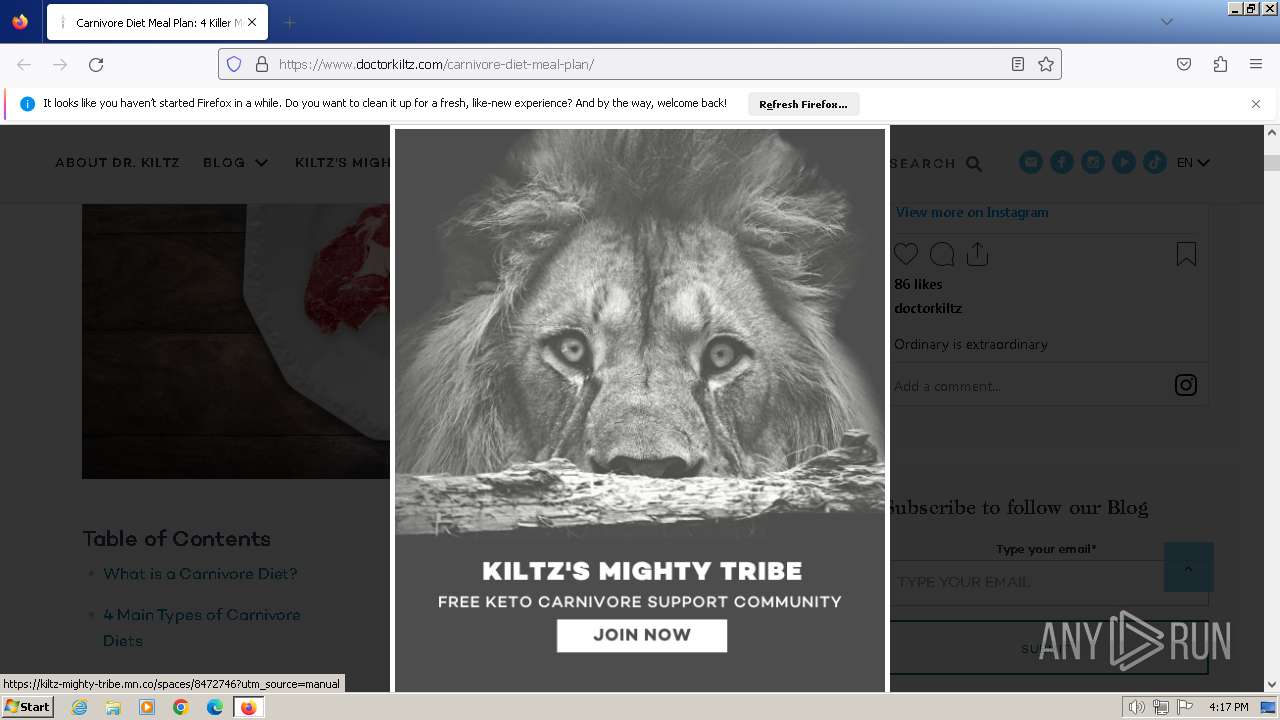Screen dimensions: 1280x720
Task: Open the Firefox hamburger application menu
Action: pyautogui.click(x=1256, y=64)
